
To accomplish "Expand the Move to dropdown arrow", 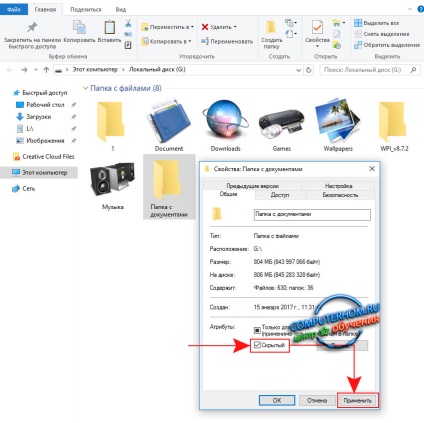I will [192, 27].
